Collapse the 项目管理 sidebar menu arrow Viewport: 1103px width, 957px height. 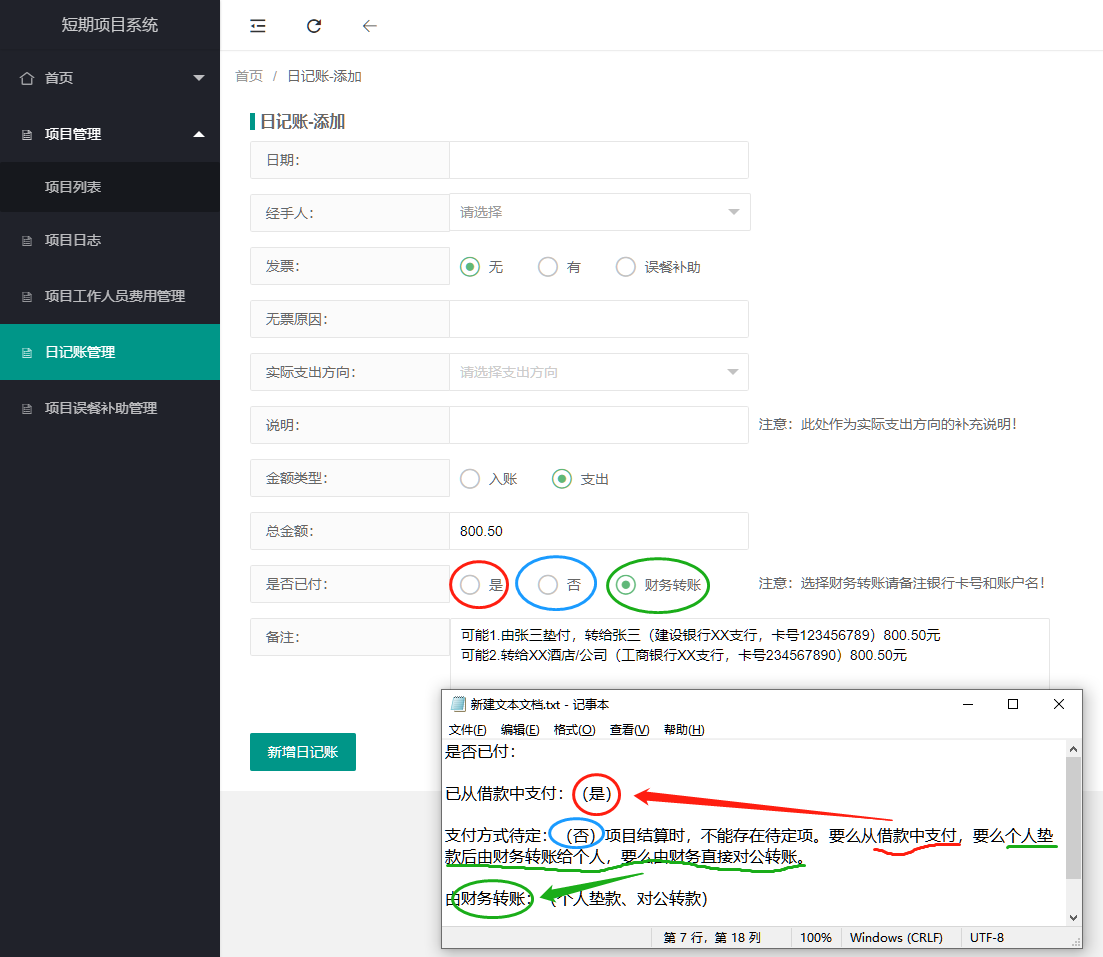[199, 134]
